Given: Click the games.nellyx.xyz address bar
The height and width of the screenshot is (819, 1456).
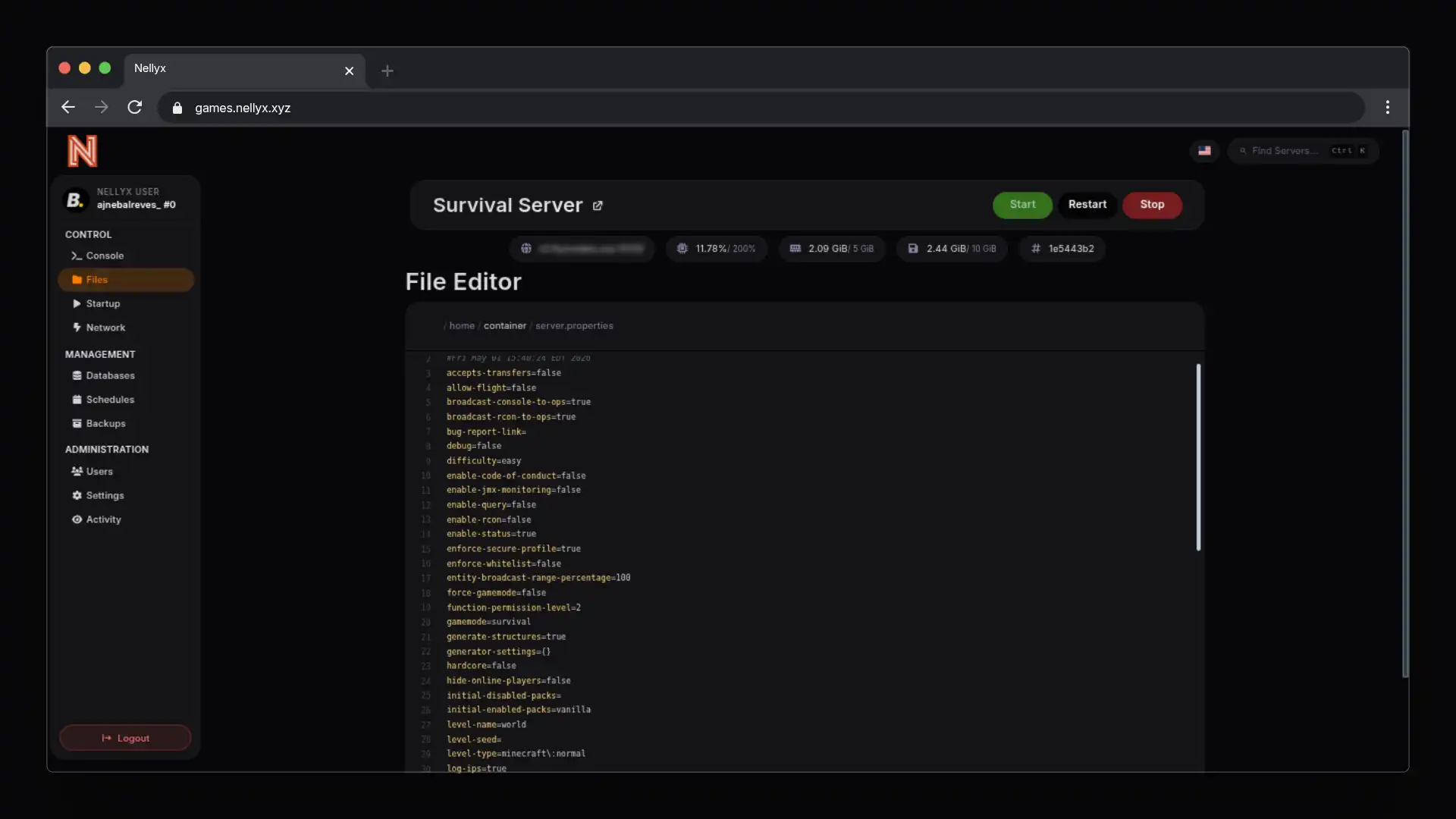Looking at the screenshot, I should click(761, 108).
